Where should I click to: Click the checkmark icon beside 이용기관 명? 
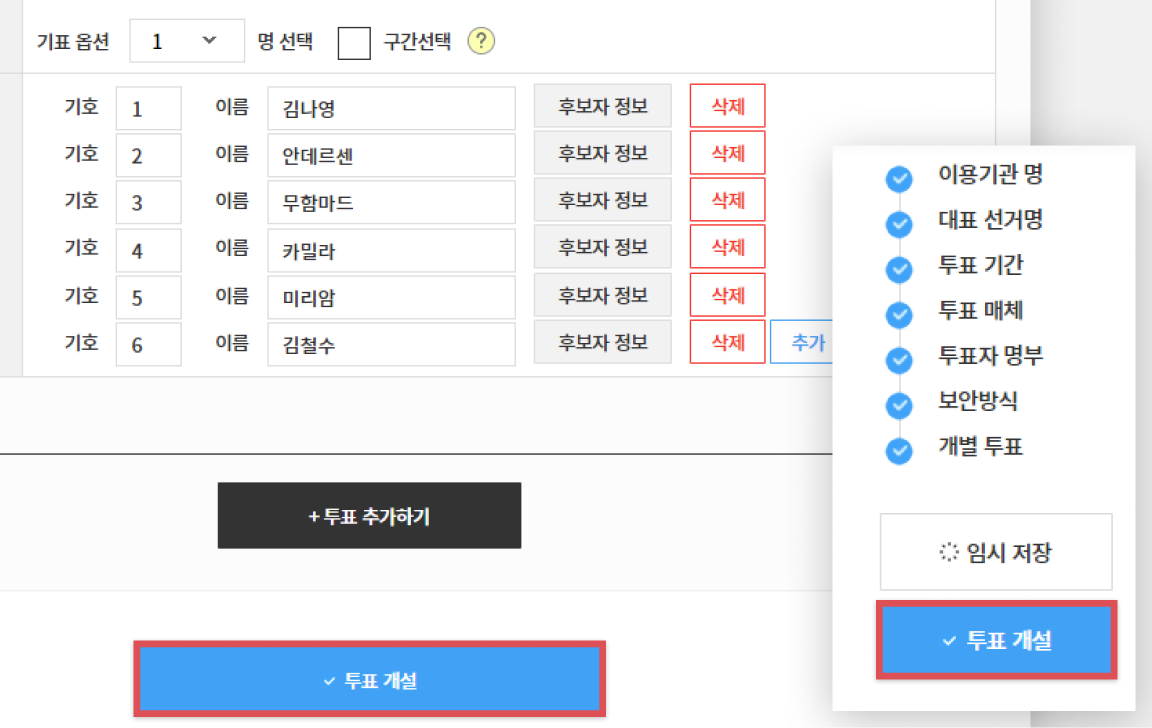pyautogui.click(x=900, y=178)
